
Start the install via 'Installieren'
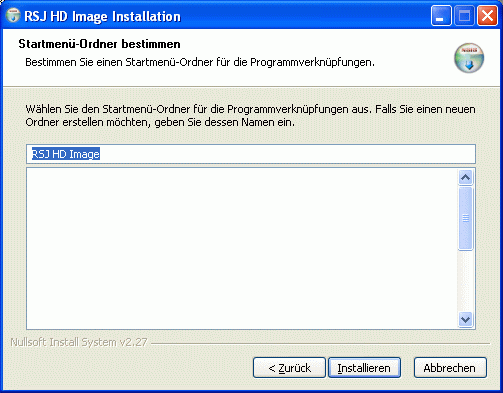tap(364, 368)
